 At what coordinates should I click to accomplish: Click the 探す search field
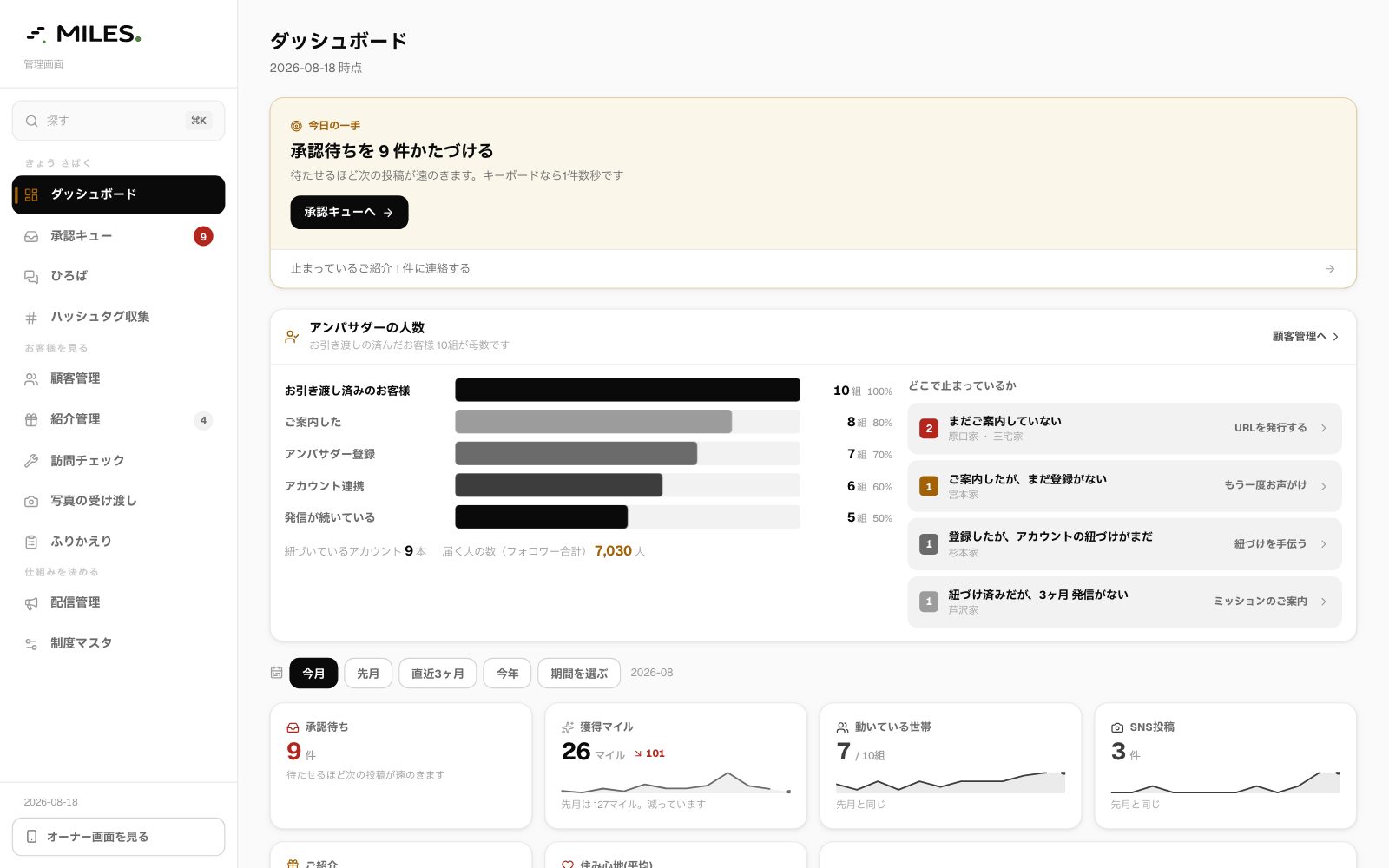[118, 121]
